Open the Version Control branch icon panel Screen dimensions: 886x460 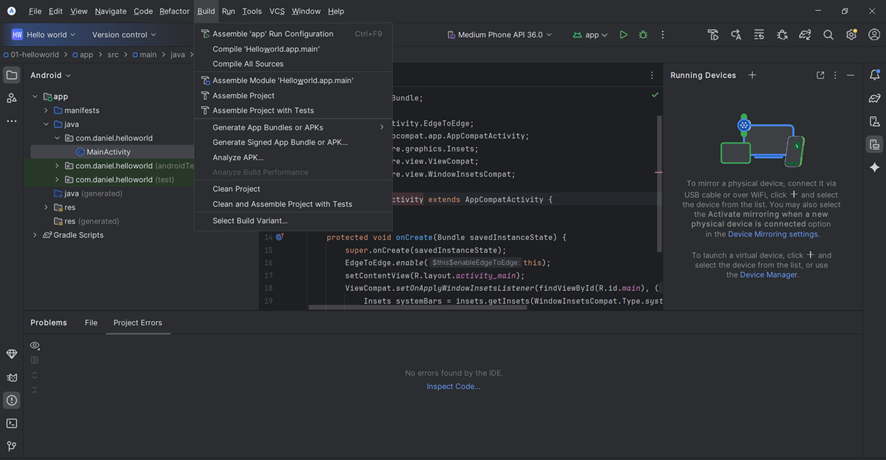click(x=12, y=446)
